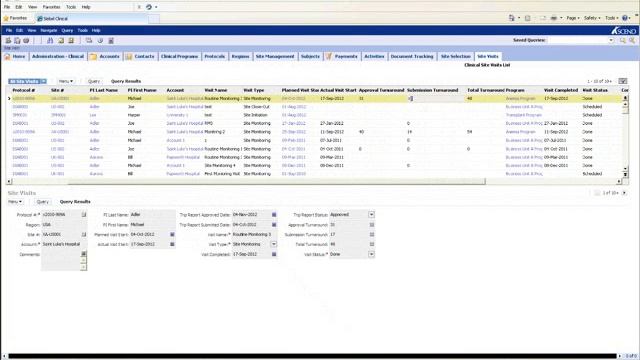Open the Submission Turnaround calculator icon

click(x=372, y=235)
